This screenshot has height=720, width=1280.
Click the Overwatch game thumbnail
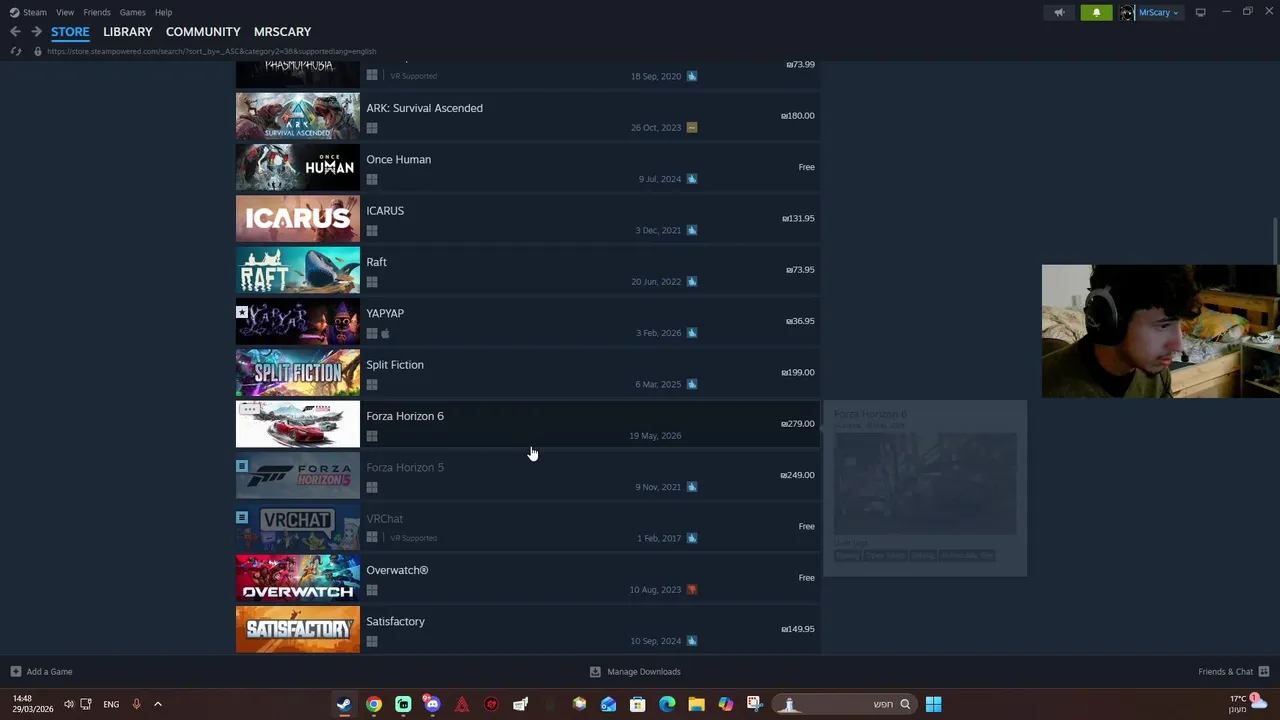tap(298, 578)
